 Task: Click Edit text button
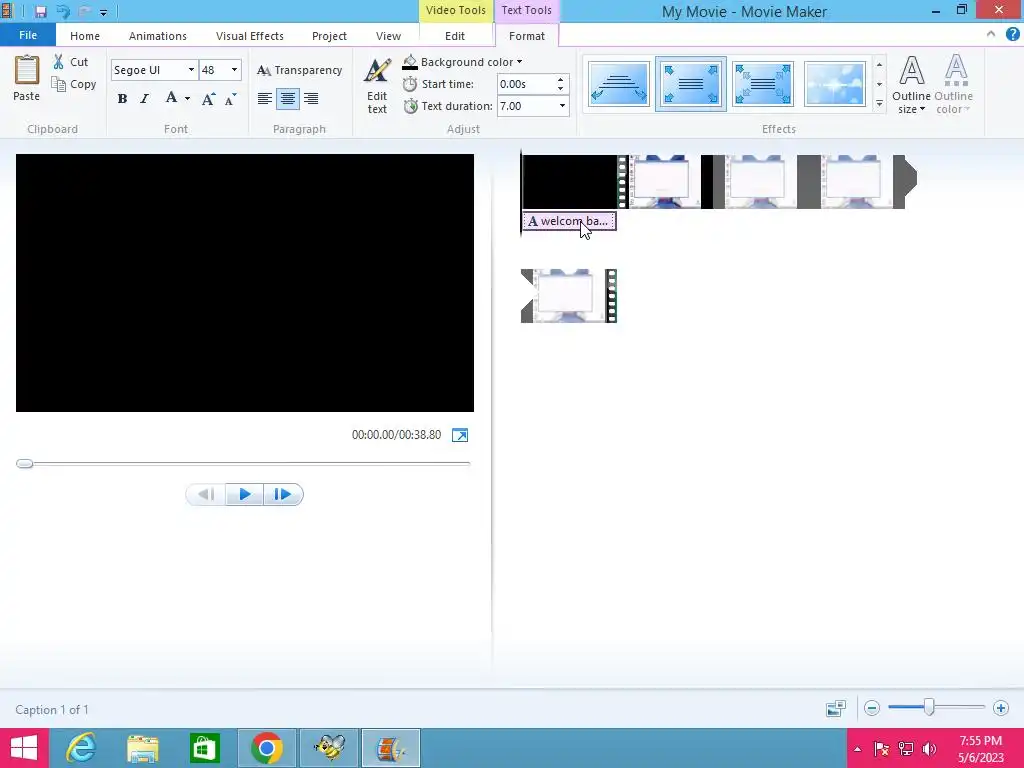pyautogui.click(x=377, y=86)
